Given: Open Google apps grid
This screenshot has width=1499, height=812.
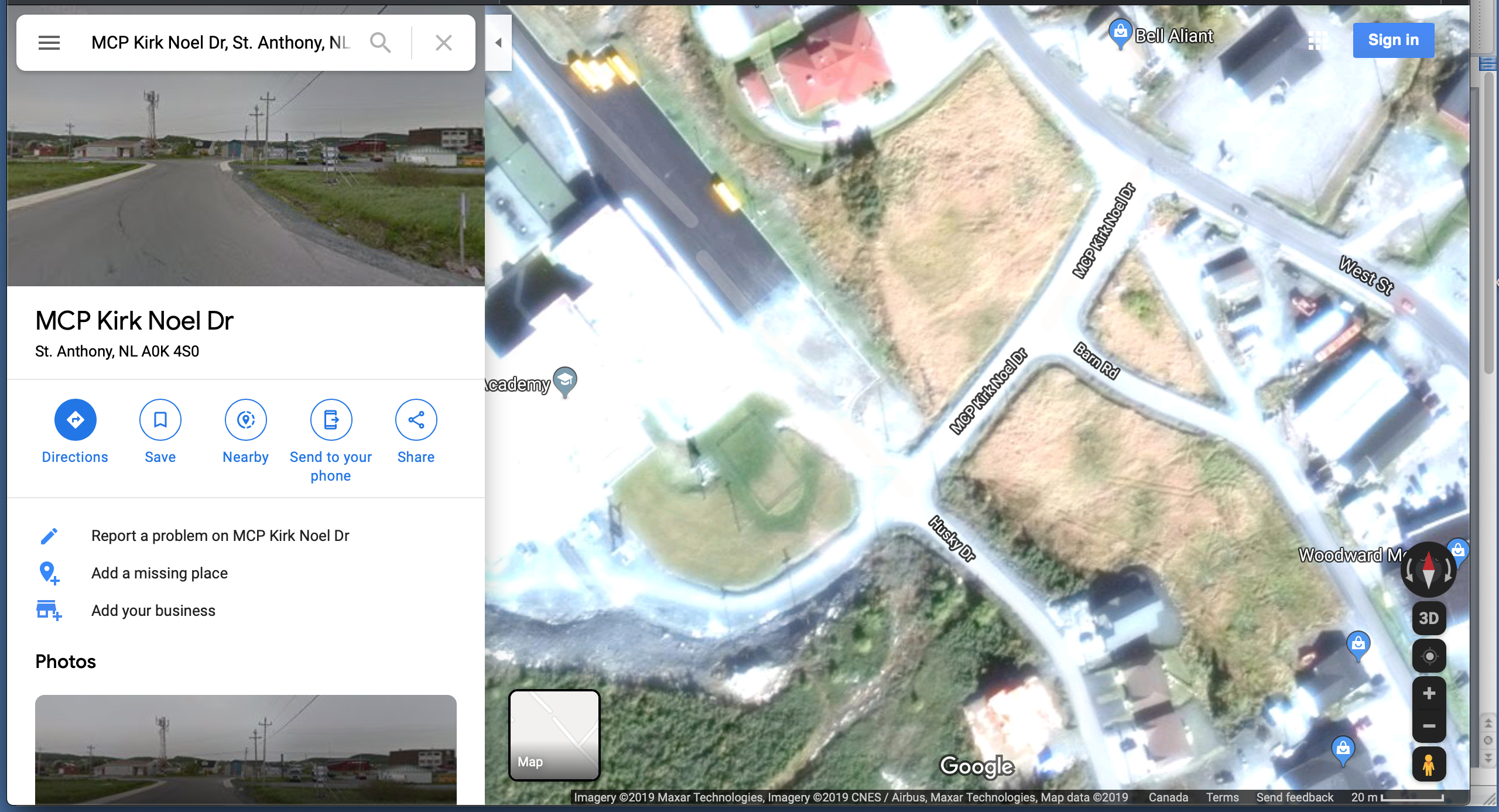Looking at the screenshot, I should click(x=1317, y=40).
